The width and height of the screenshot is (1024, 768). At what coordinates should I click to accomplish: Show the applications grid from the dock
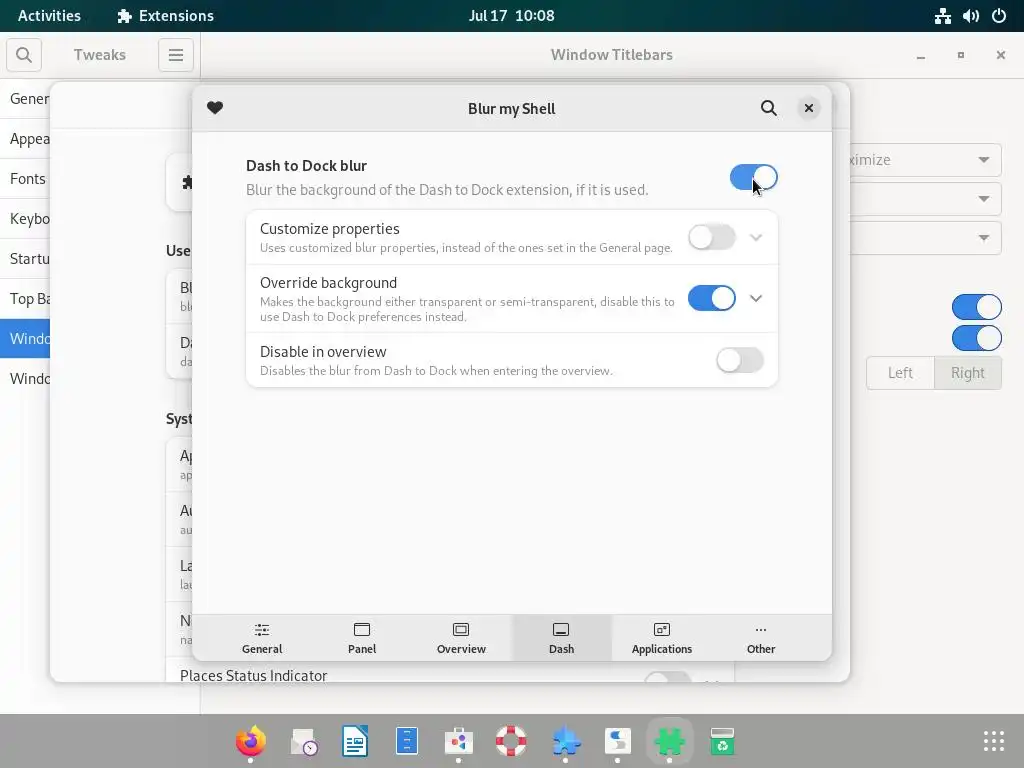[x=993, y=741]
